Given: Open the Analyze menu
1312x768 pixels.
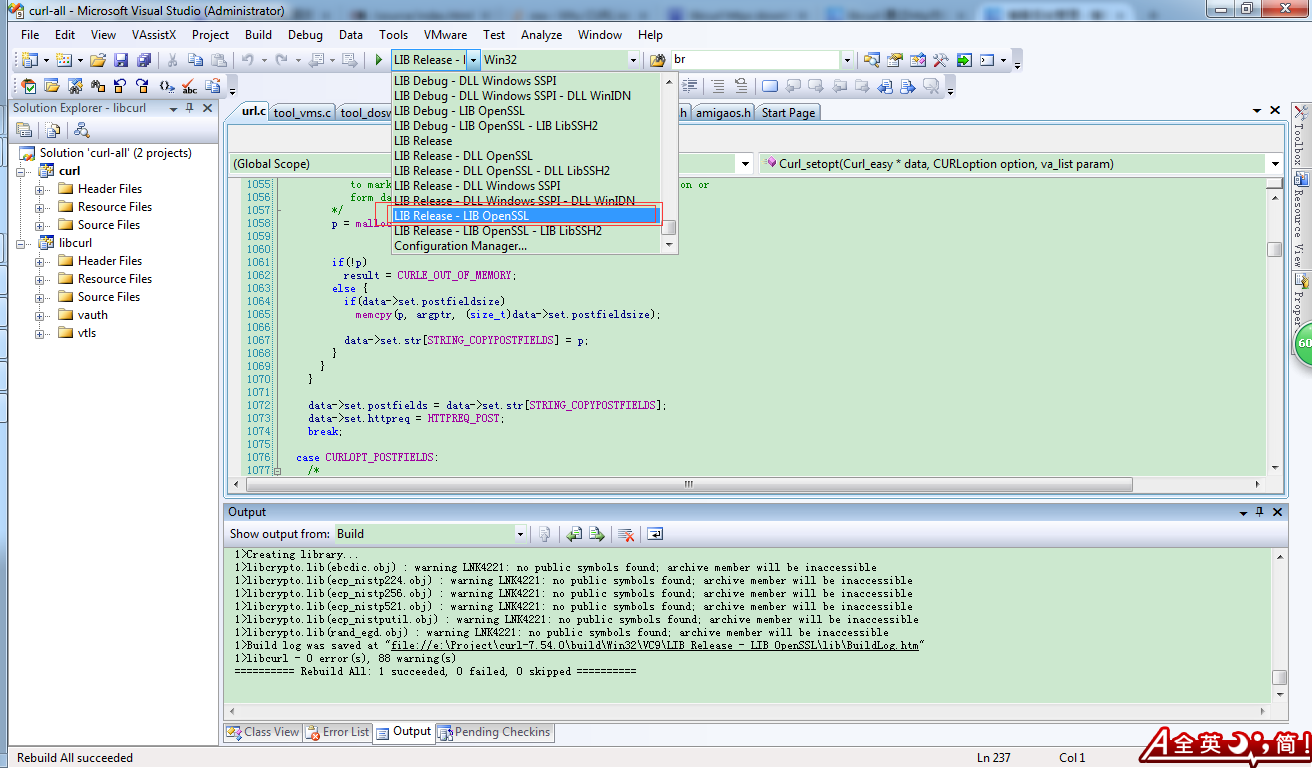Looking at the screenshot, I should coord(541,34).
